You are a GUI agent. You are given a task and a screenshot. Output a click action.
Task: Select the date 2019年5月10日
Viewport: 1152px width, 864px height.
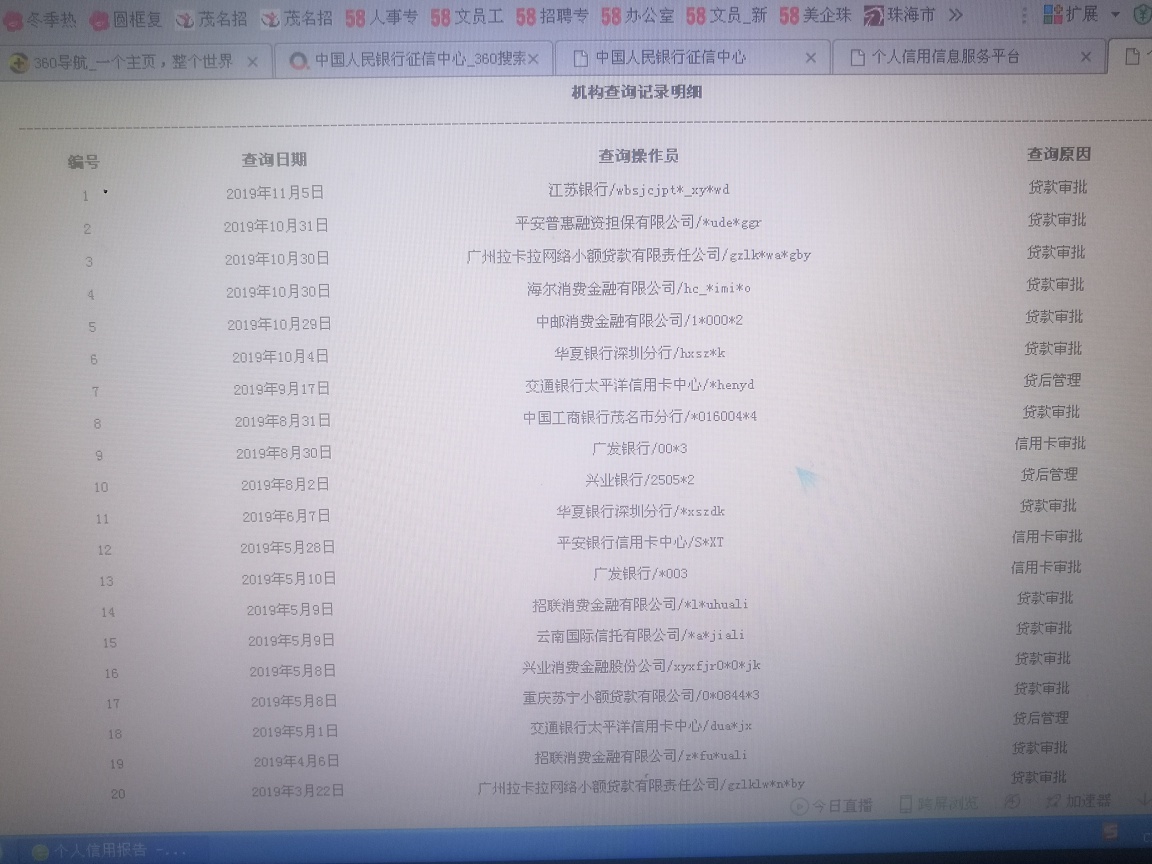(289, 579)
